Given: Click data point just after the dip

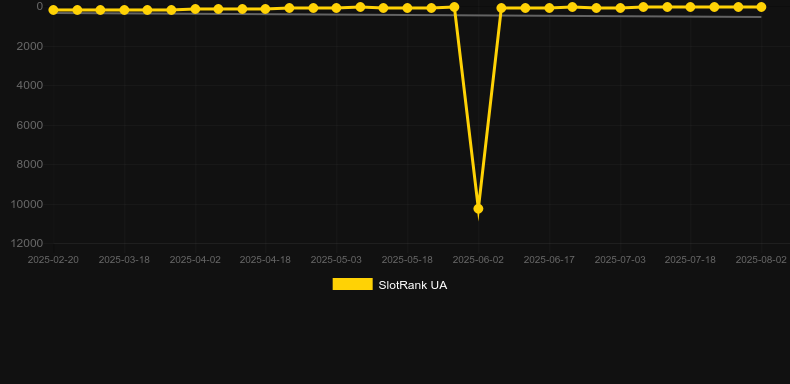Looking at the screenshot, I should tap(501, 8).
